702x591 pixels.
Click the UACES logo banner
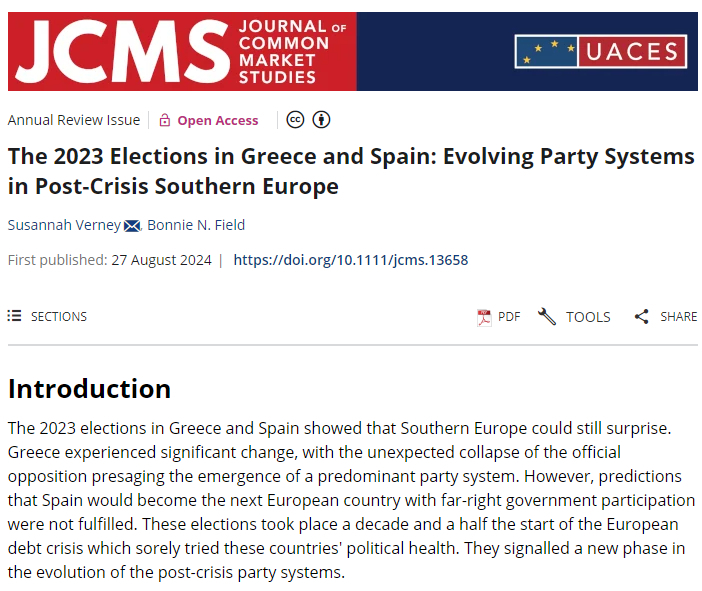point(601,51)
